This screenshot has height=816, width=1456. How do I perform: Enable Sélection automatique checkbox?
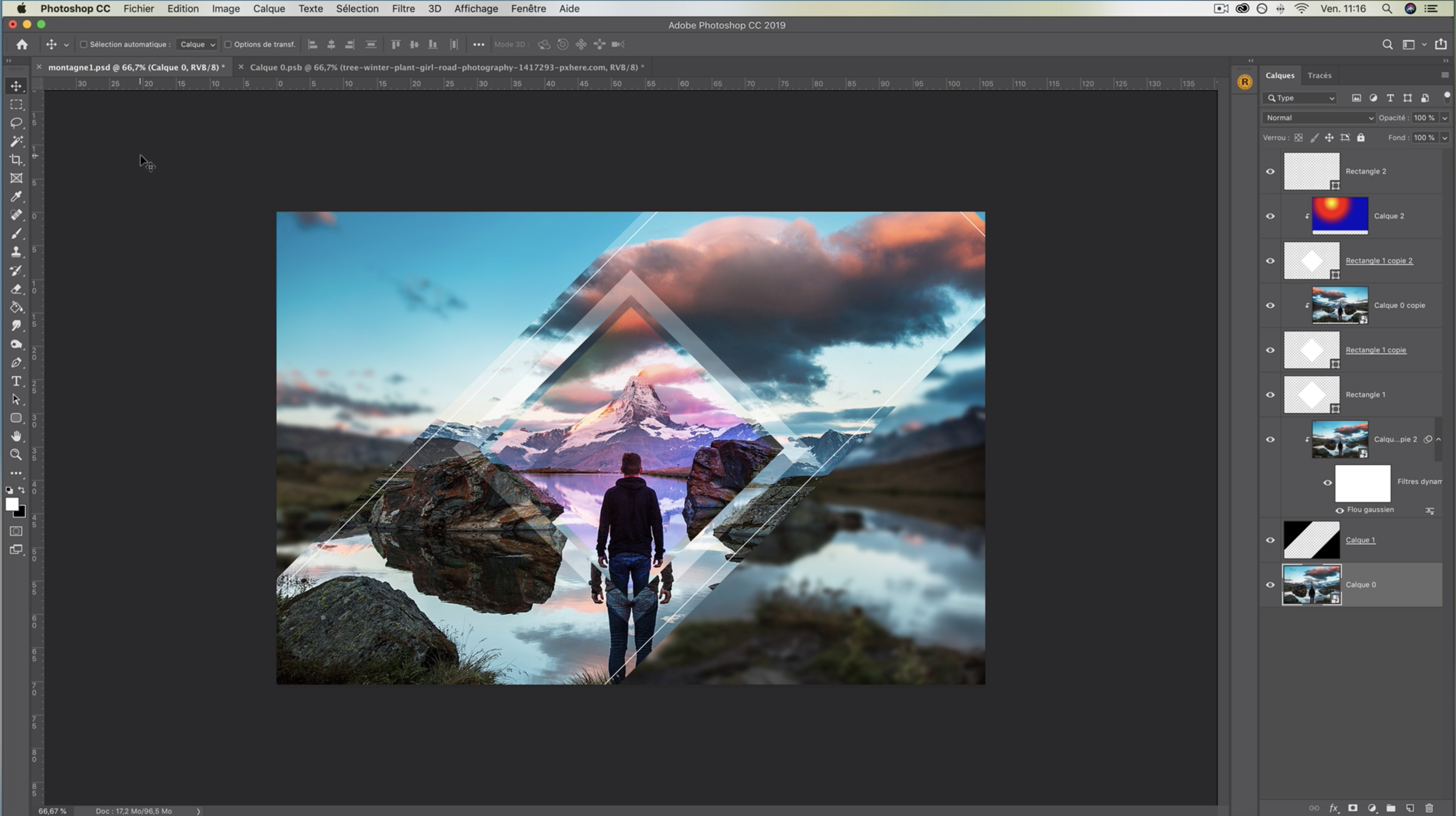84,44
